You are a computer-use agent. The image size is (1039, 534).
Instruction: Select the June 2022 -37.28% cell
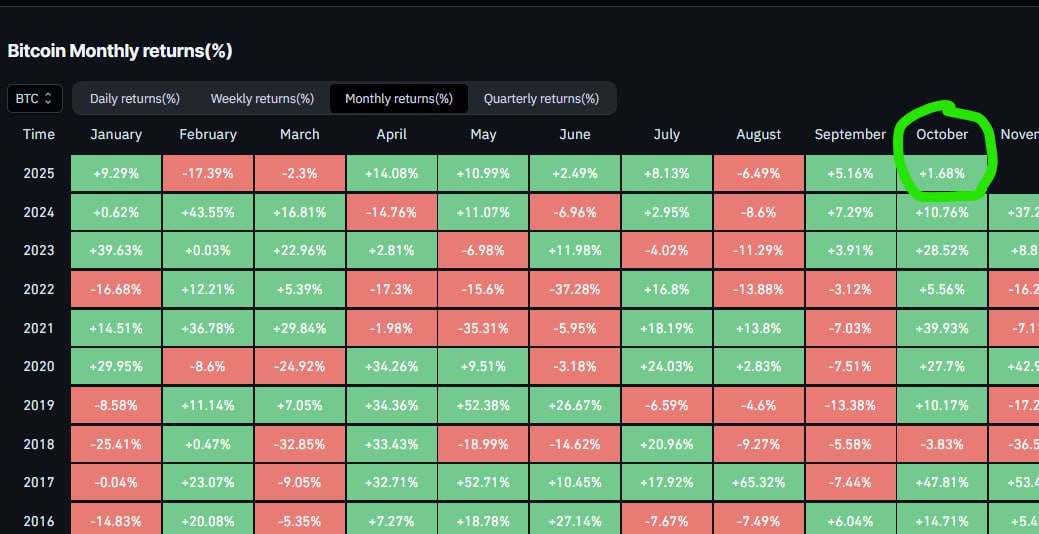coord(575,289)
